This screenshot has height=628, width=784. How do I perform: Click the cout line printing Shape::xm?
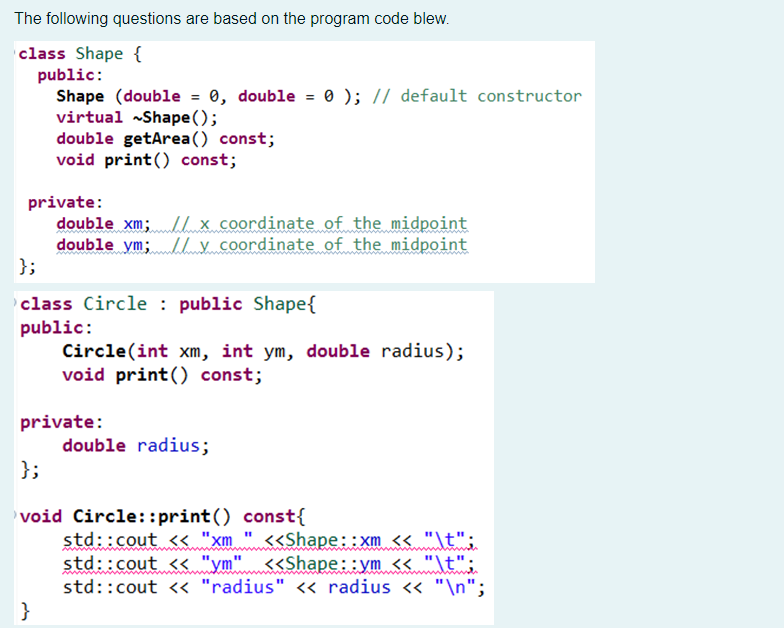coord(269,540)
